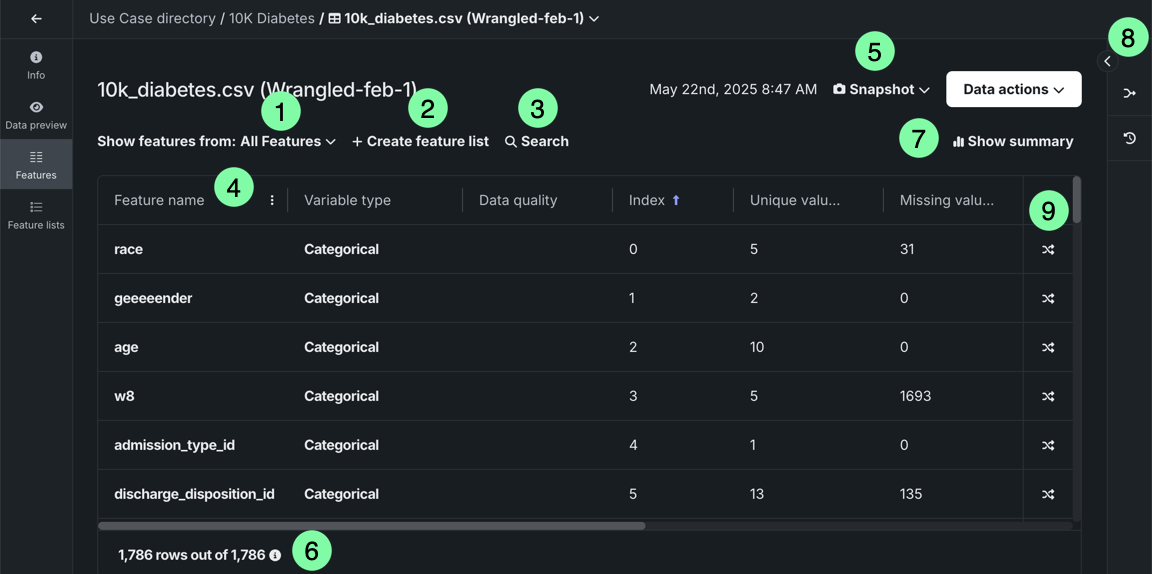
Task: Switch to the Feature lists tab
Action: click(36, 215)
